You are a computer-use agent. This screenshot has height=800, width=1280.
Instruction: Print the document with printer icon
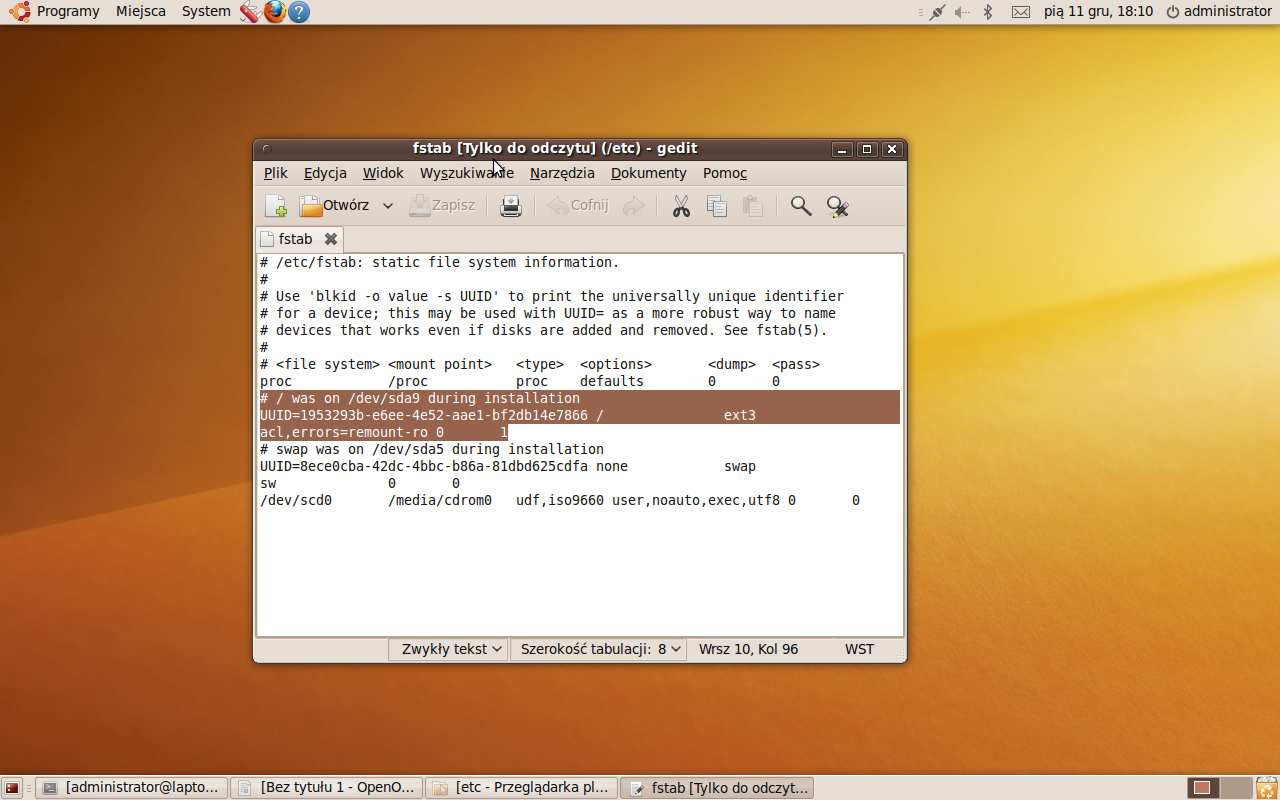click(x=511, y=206)
